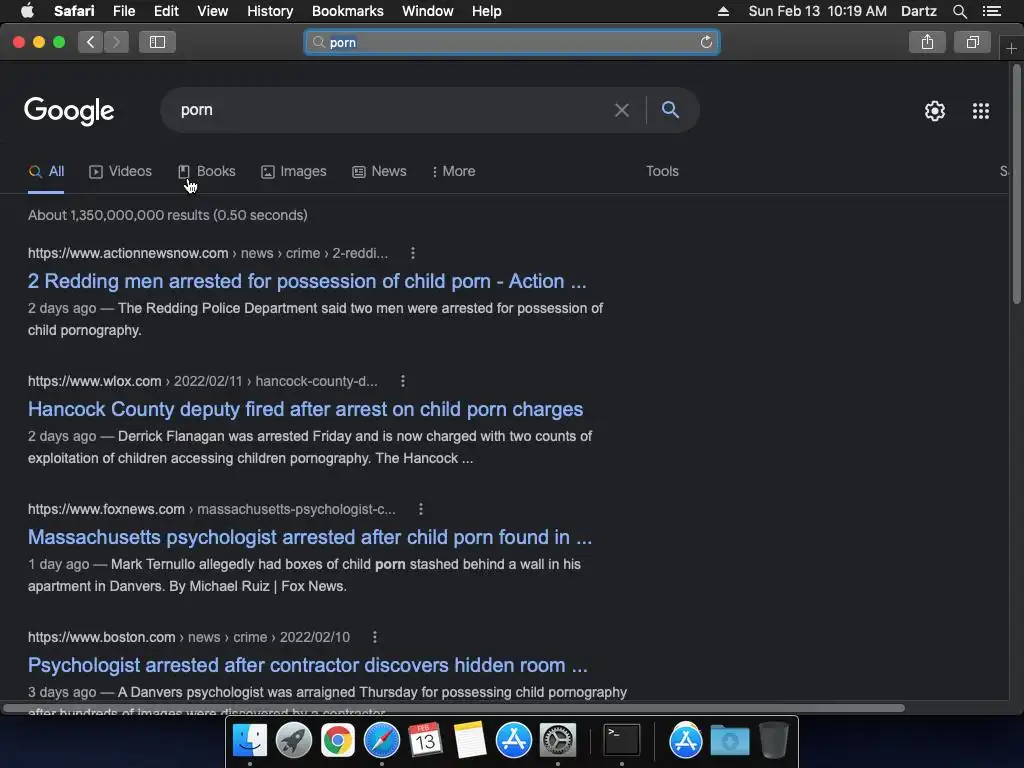Open Finder from the Dock

coord(249,741)
